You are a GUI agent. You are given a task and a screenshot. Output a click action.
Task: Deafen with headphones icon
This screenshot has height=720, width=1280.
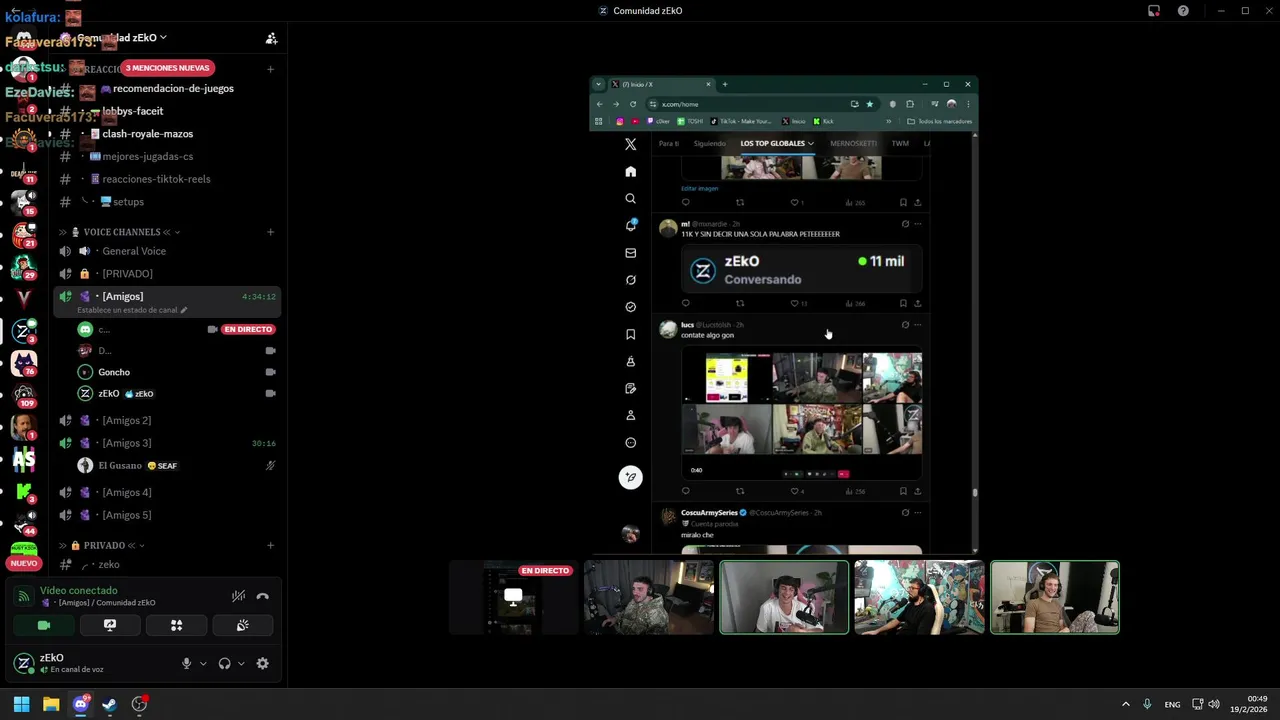[224, 663]
